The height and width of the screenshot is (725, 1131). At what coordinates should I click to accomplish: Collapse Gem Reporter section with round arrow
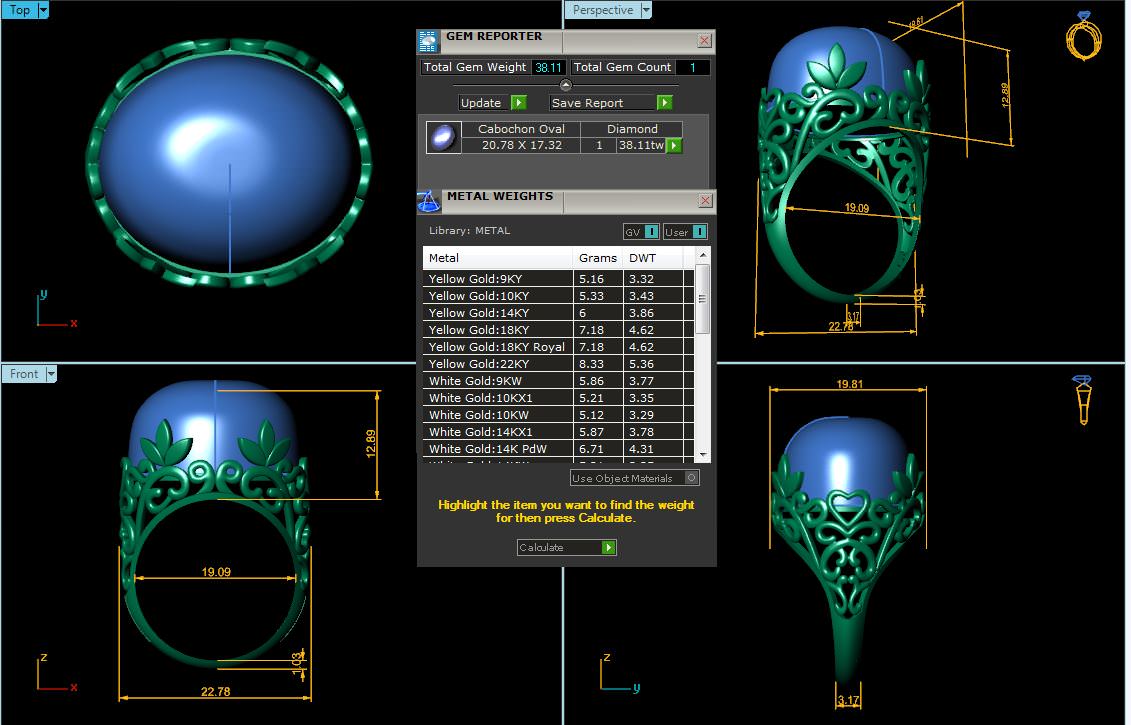566,86
